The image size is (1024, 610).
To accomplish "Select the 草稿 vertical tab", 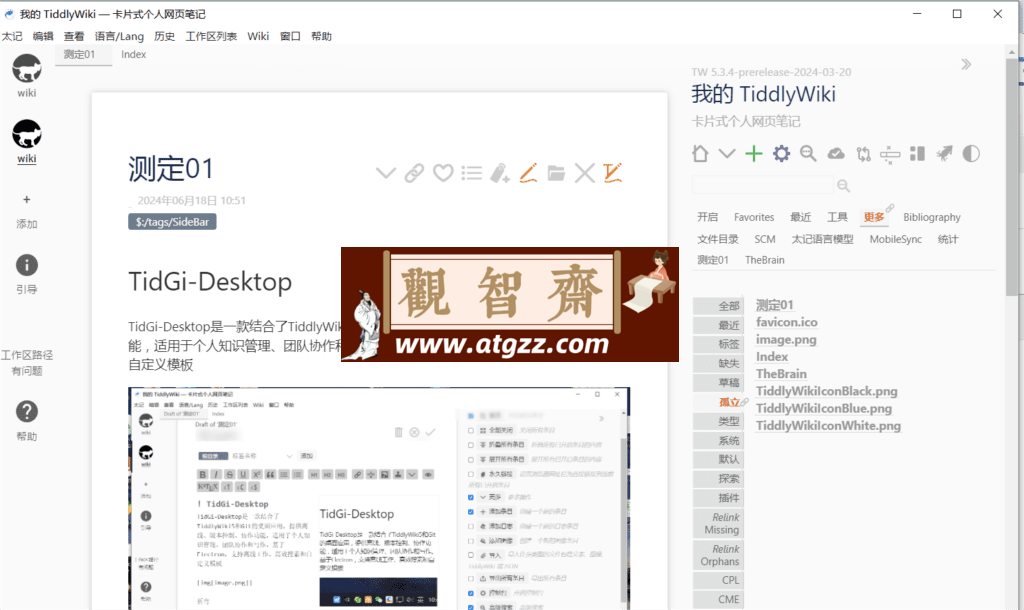I will (718, 383).
